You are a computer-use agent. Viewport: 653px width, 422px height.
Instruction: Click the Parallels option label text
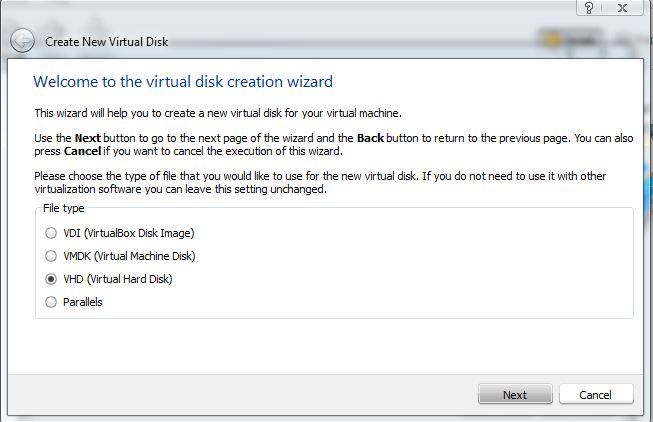[x=82, y=302]
